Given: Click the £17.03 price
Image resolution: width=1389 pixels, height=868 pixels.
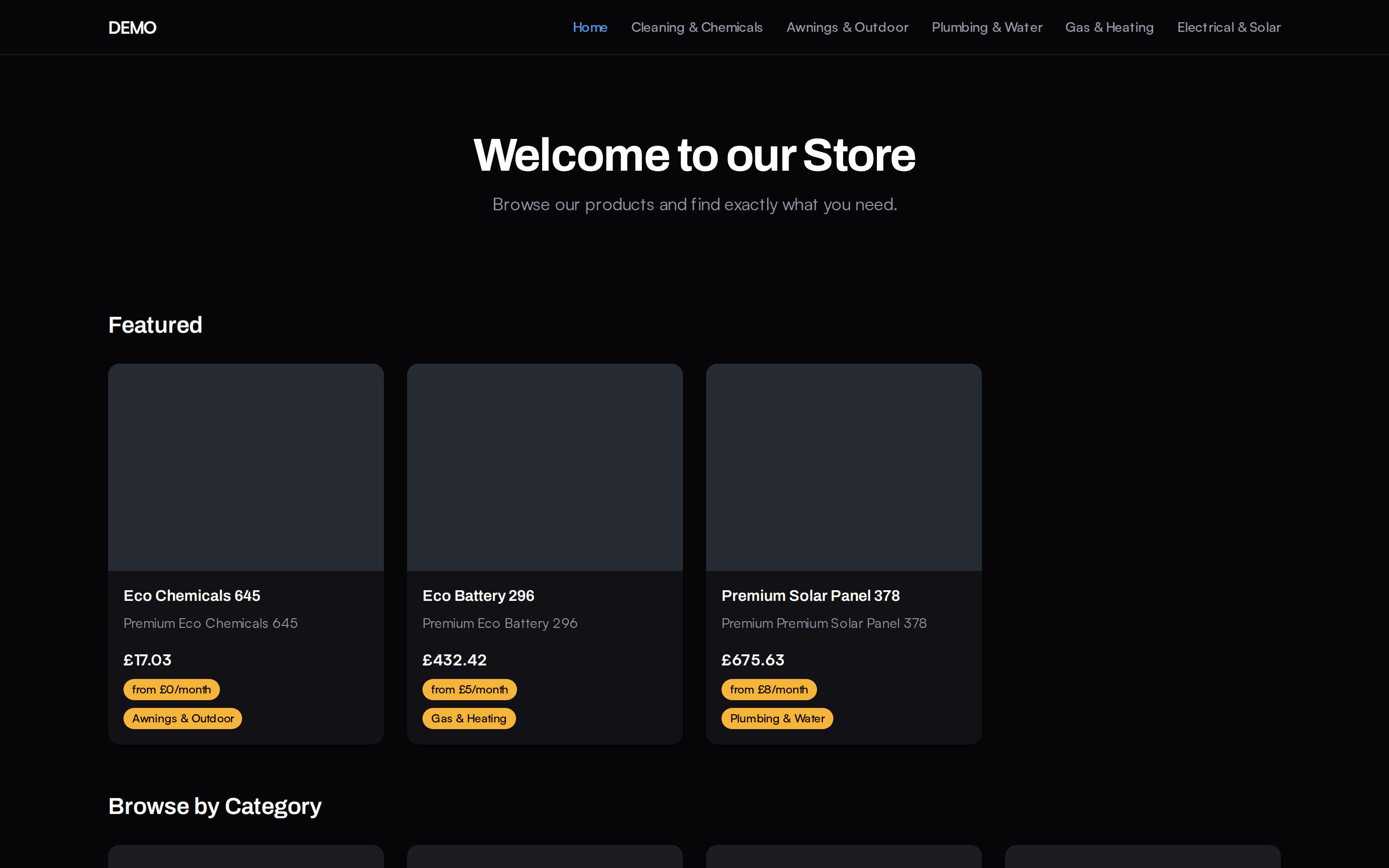Looking at the screenshot, I should [x=148, y=660].
